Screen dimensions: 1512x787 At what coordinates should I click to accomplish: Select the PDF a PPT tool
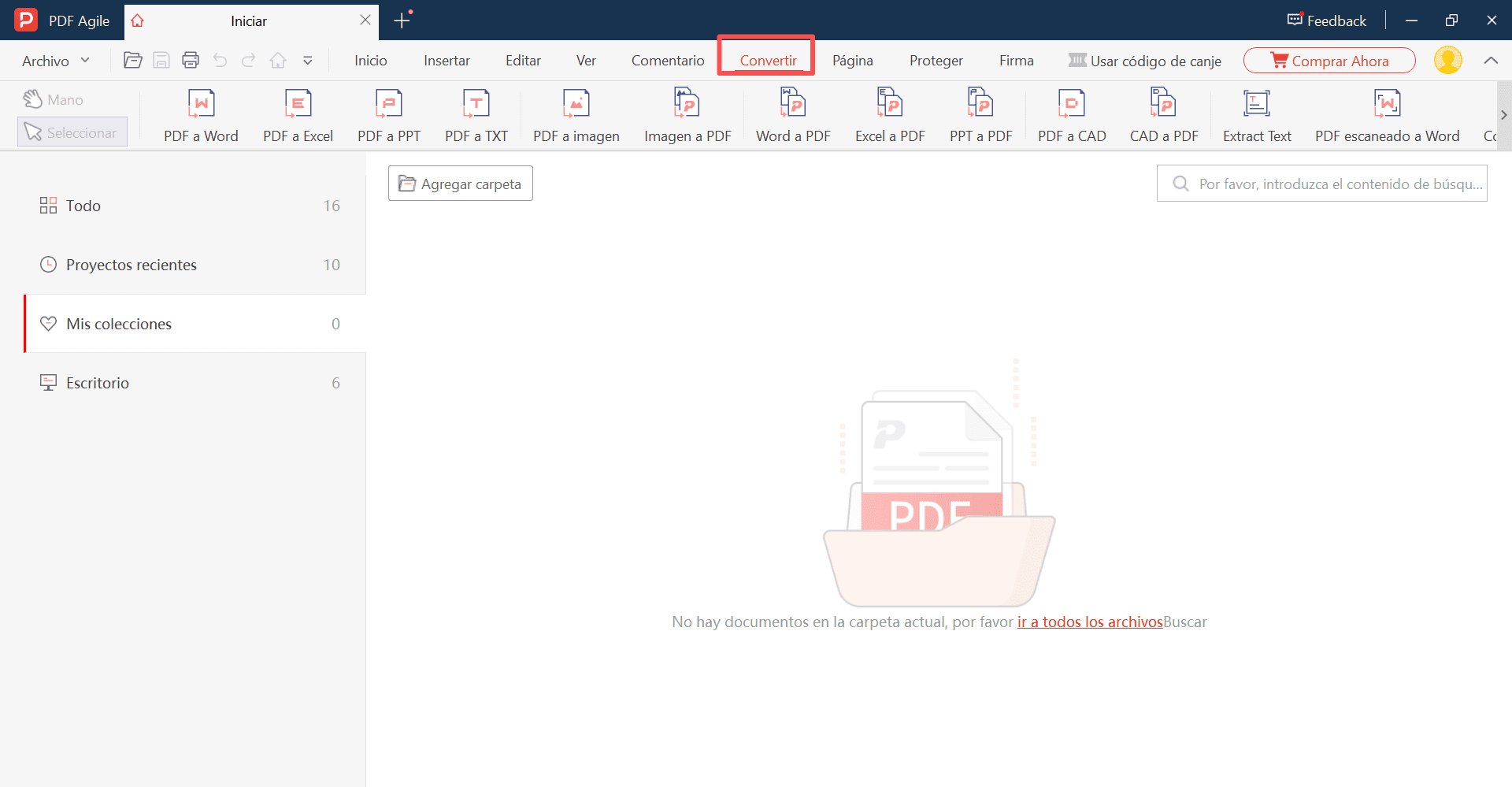[388, 115]
